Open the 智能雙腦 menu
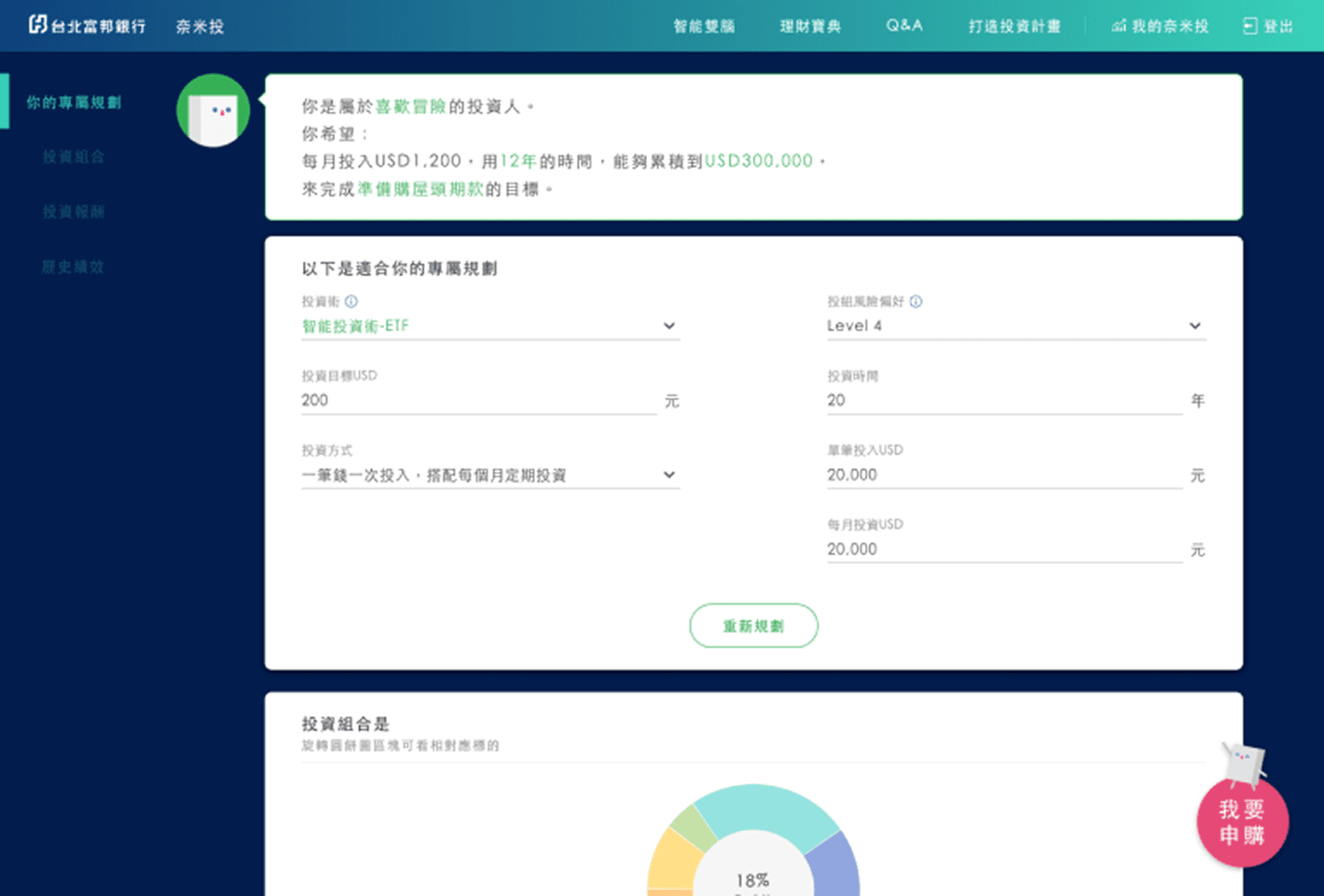 pos(704,26)
